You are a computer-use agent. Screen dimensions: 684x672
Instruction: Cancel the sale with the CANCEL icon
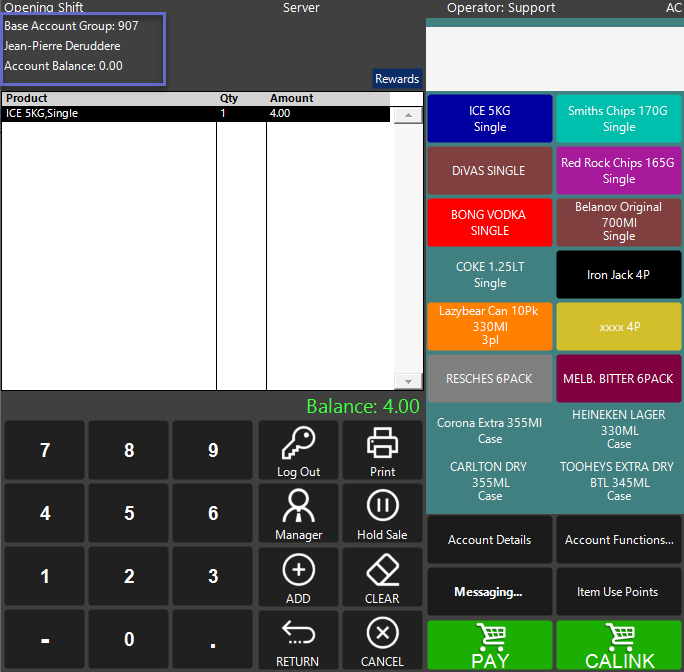pyautogui.click(x=382, y=639)
